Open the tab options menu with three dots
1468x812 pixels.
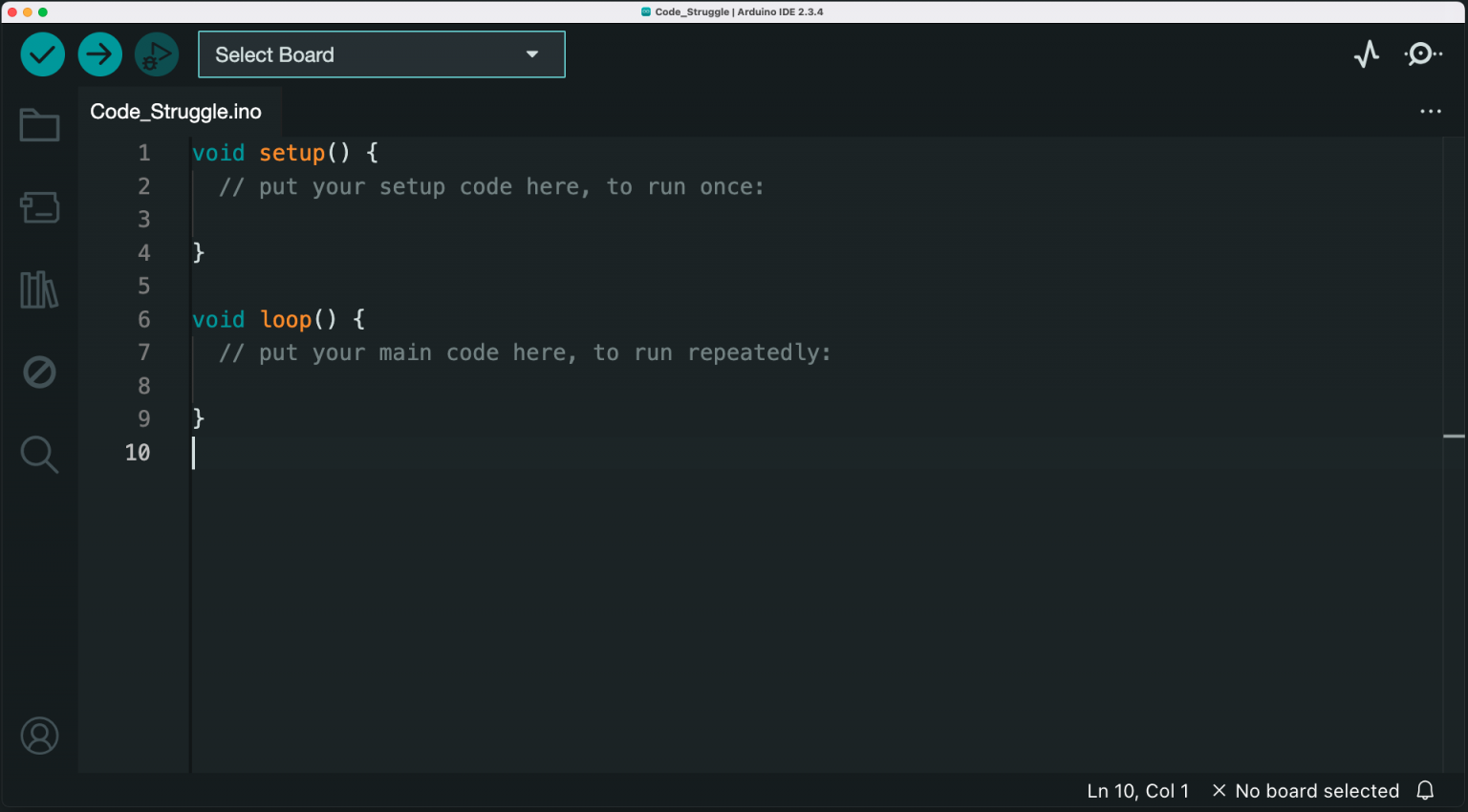(1430, 111)
